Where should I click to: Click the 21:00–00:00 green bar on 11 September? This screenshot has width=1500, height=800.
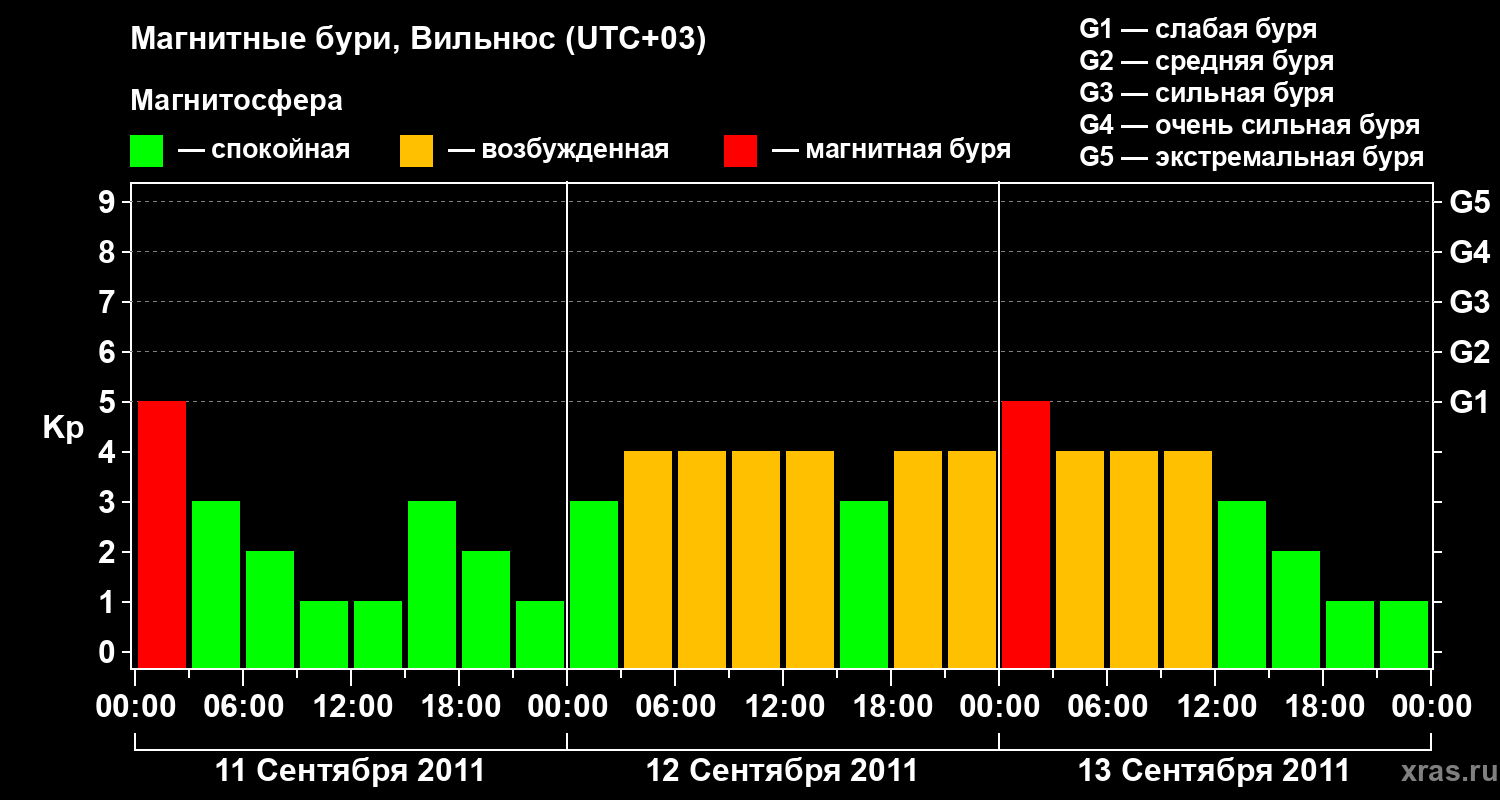[x=540, y=635]
